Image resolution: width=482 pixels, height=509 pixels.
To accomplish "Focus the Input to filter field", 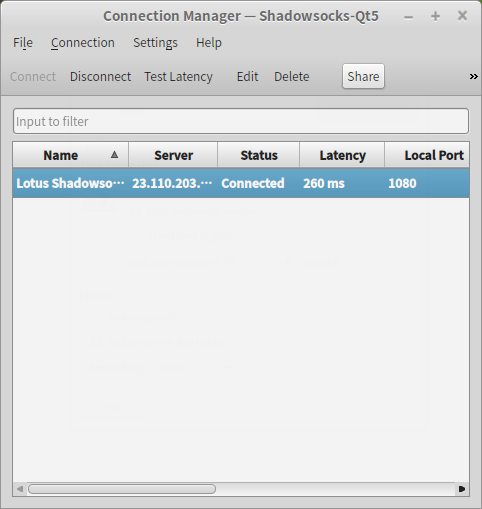I will pyautogui.click(x=241, y=121).
